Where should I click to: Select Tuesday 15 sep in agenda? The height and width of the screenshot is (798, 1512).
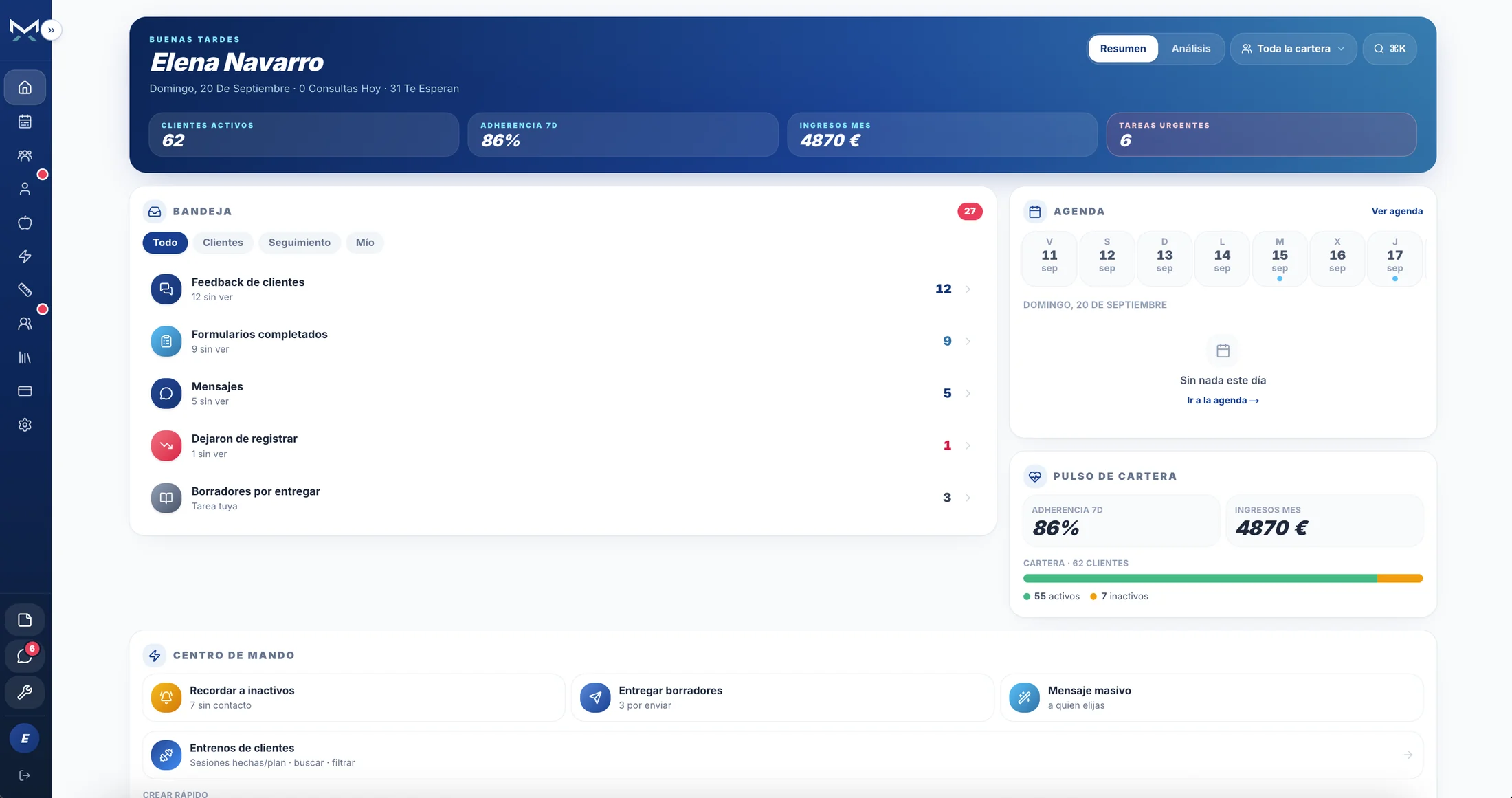point(1280,259)
